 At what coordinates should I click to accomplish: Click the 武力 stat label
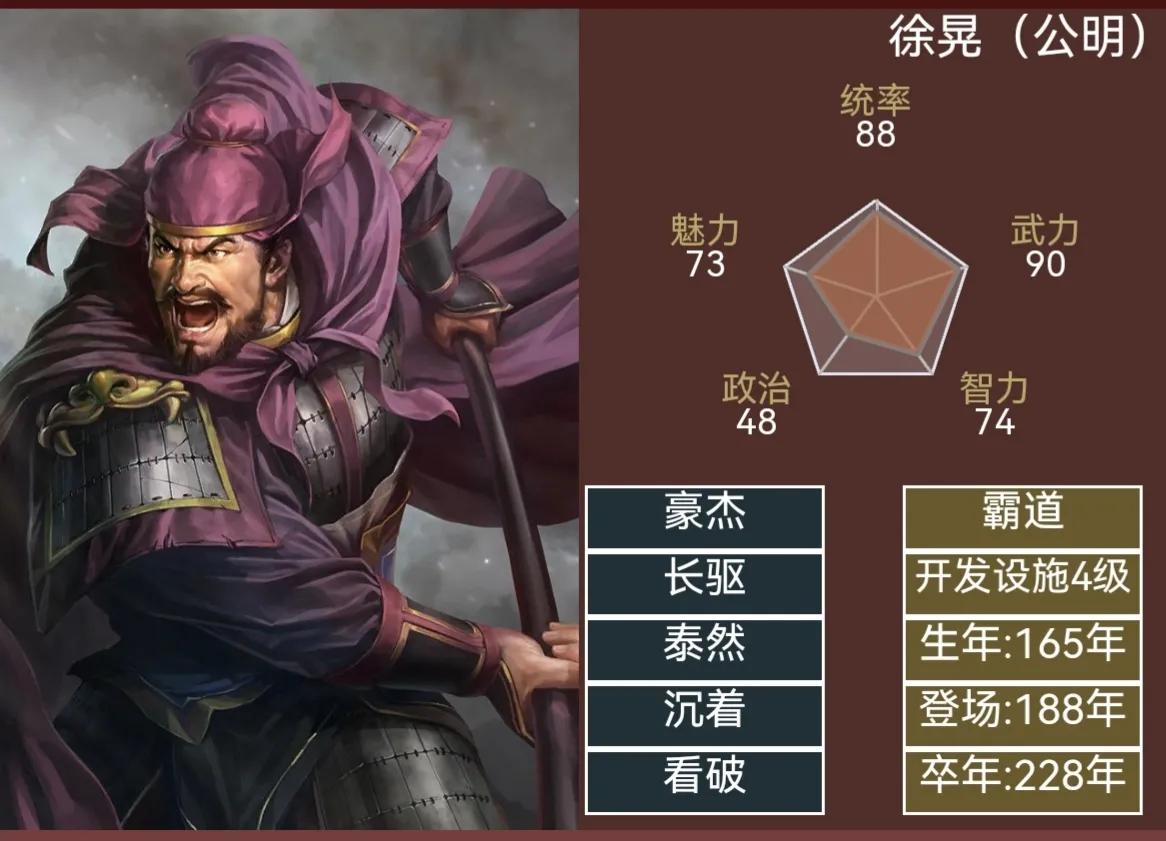click(x=1045, y=231)
